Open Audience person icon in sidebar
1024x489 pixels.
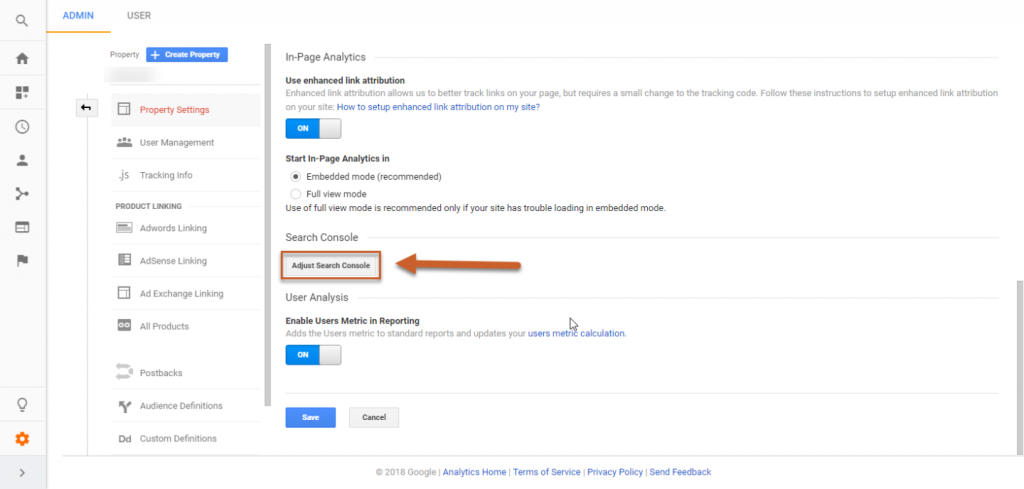22,161
